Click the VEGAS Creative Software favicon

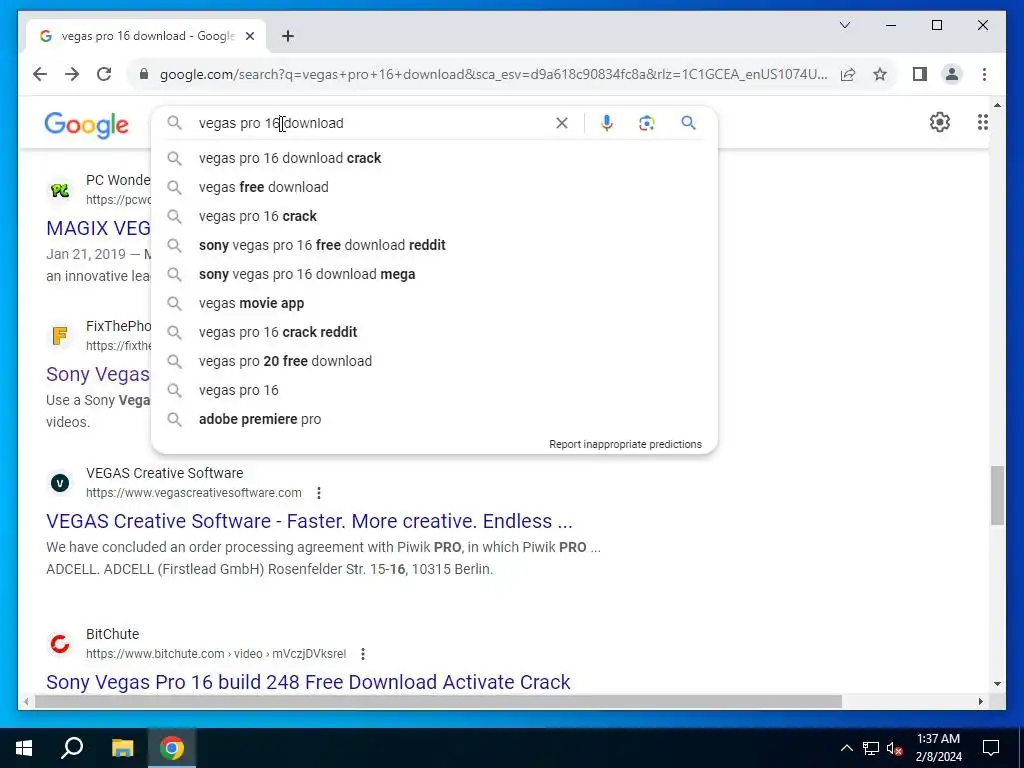60,483
